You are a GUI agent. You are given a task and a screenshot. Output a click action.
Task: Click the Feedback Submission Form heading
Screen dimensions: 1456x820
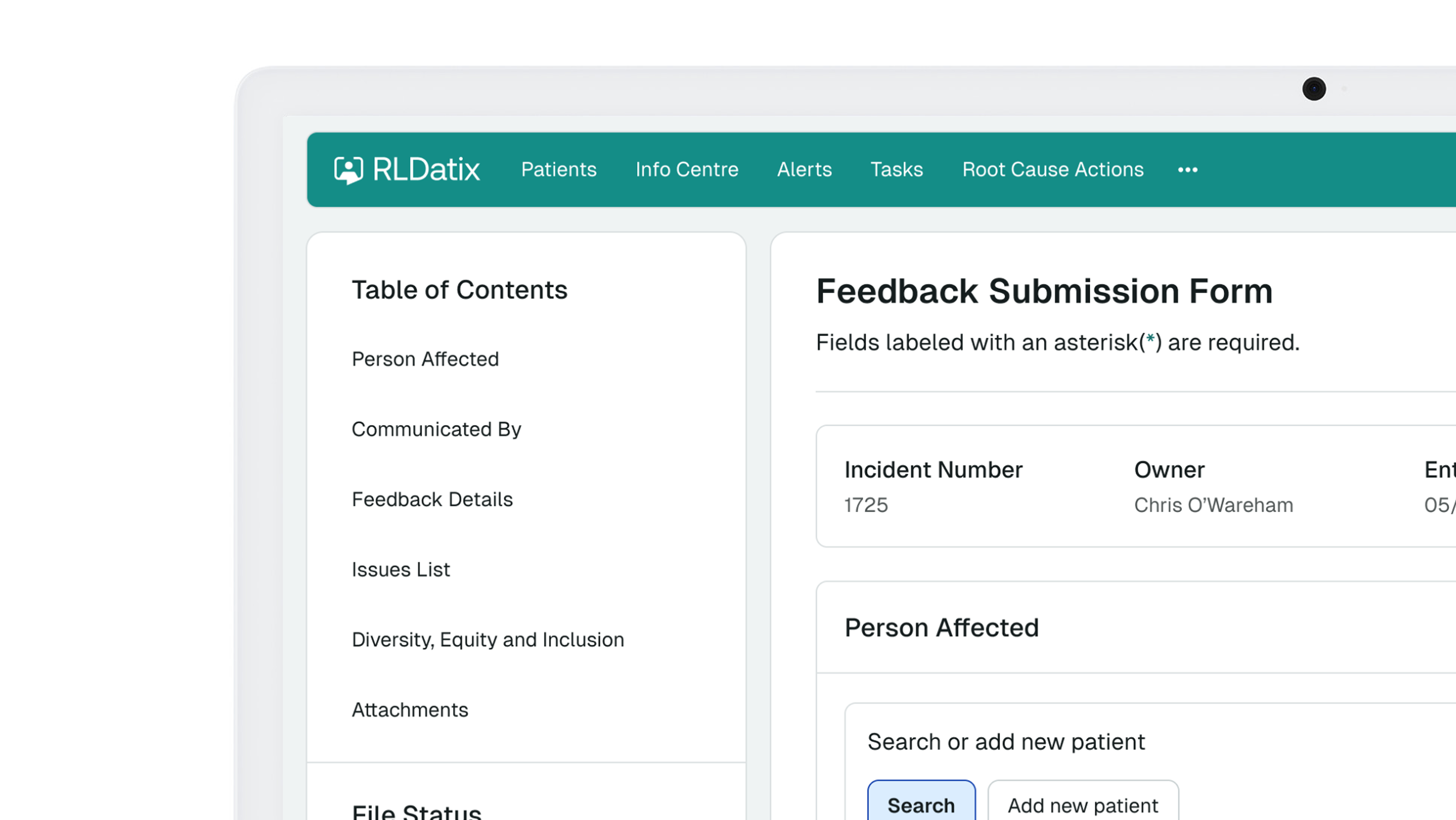point(1044,291)
